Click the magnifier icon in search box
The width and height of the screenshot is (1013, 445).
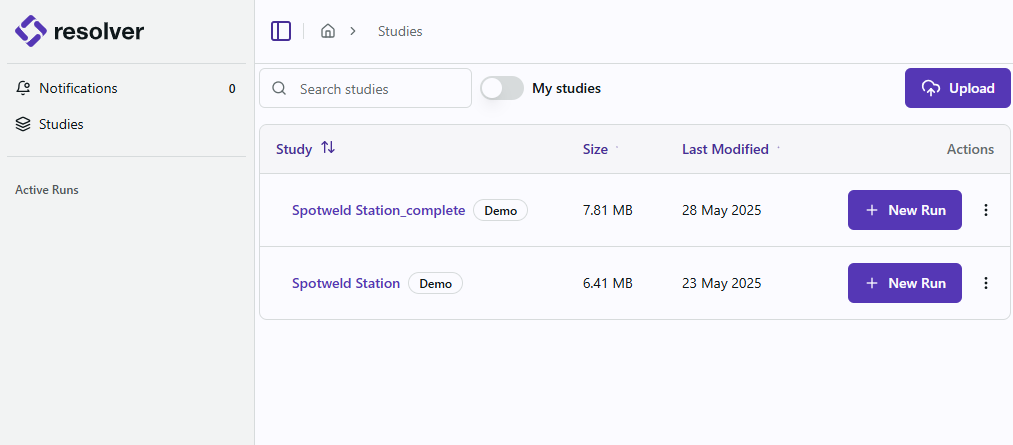[x=279, y=88]
